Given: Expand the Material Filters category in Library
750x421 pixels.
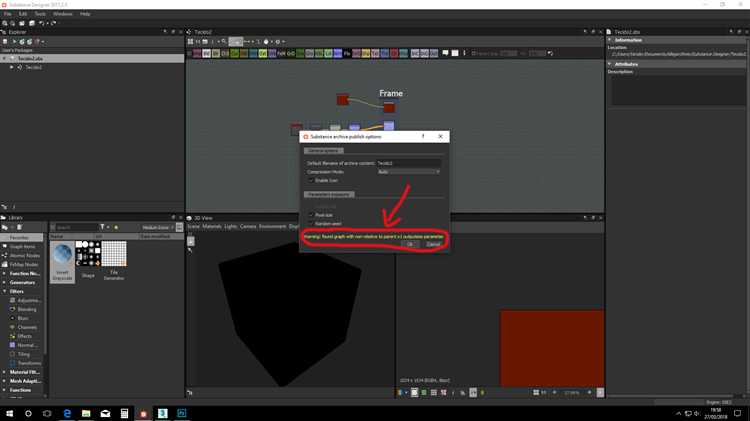Looking at the screenshot, I should [5, 372].
